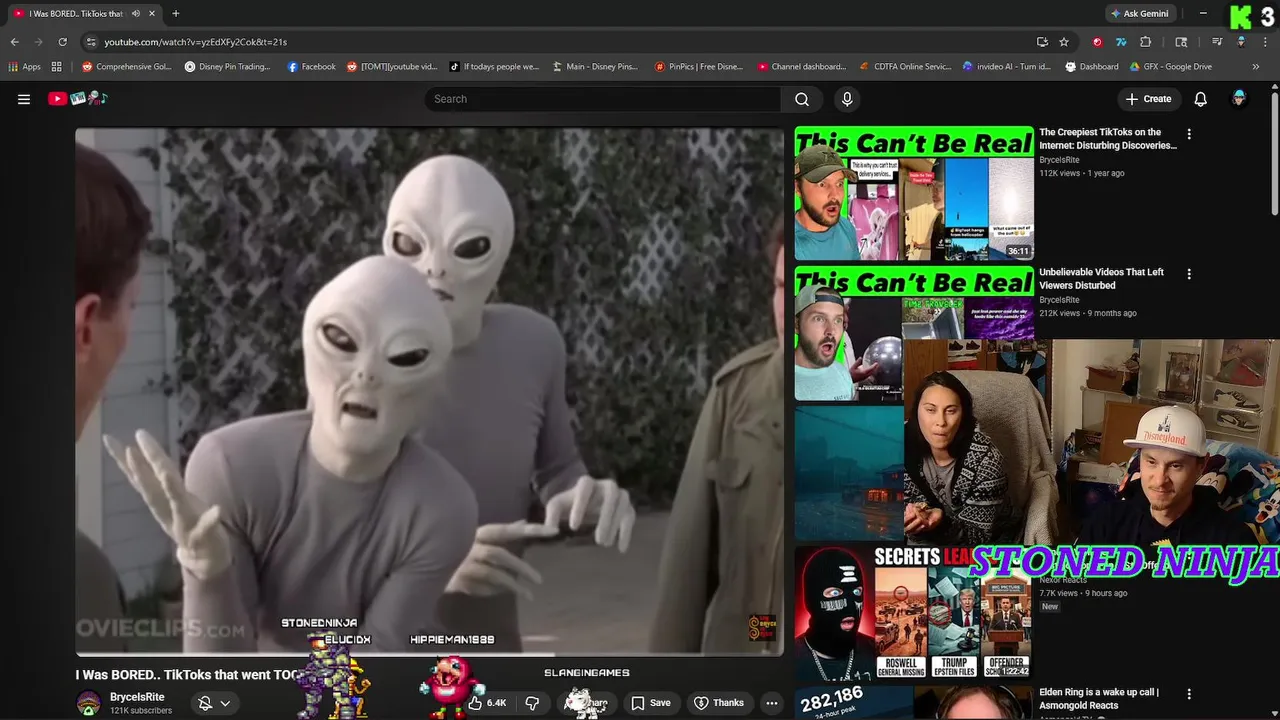
Task: Close the 'I Was BORED' tab
Action: pyautogui.click(x=153, y=14)
